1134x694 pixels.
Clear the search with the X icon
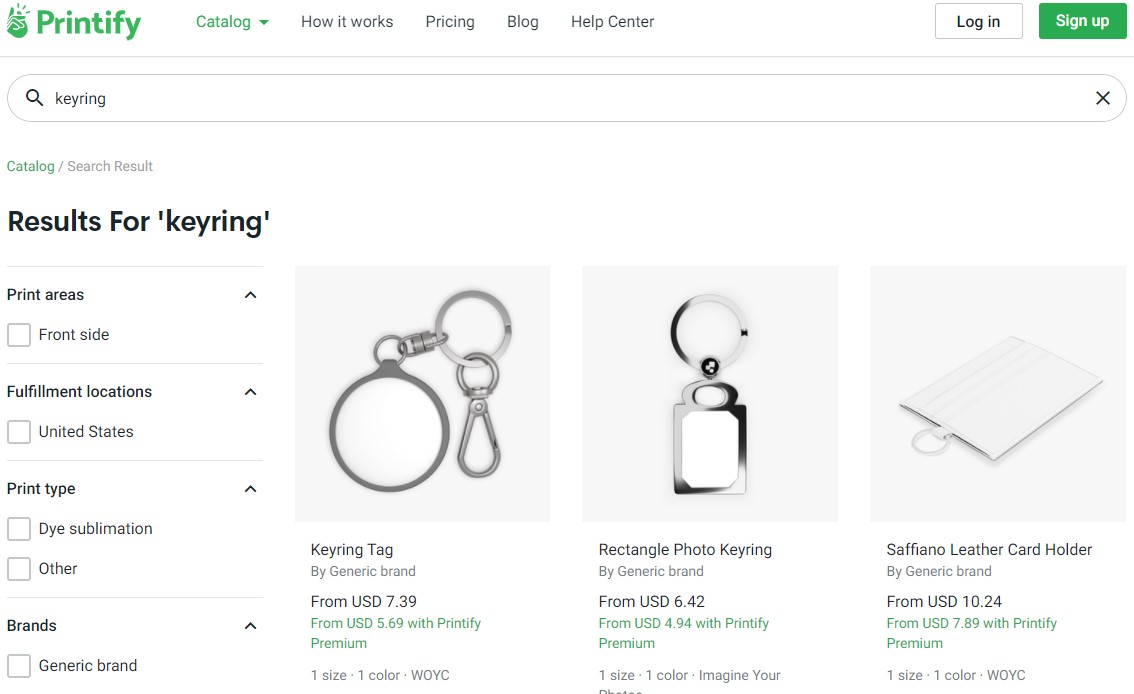click(1102, 98)
